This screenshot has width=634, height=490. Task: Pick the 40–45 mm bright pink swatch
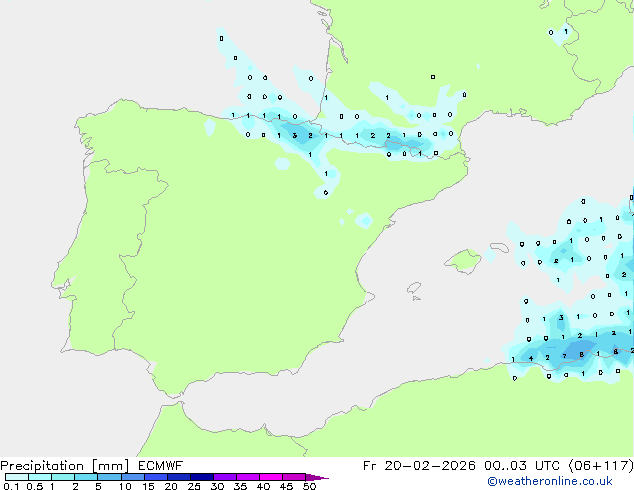coord(271,477)
